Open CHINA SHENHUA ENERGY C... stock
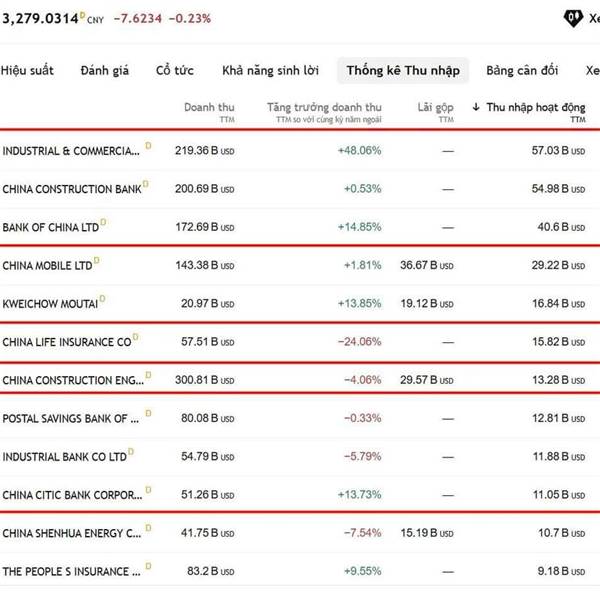Image resolution: width=600 pixels, height=600 pixels. (x=72, y=534)
